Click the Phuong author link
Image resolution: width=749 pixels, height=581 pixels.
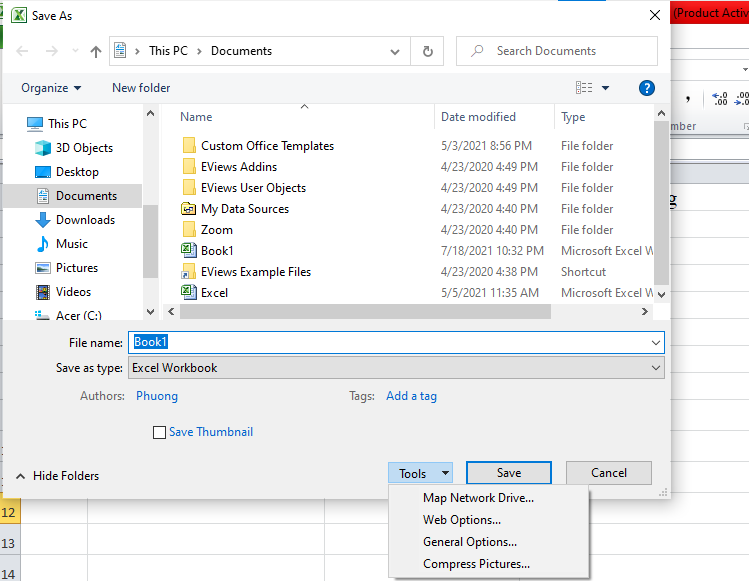[157, 396]
